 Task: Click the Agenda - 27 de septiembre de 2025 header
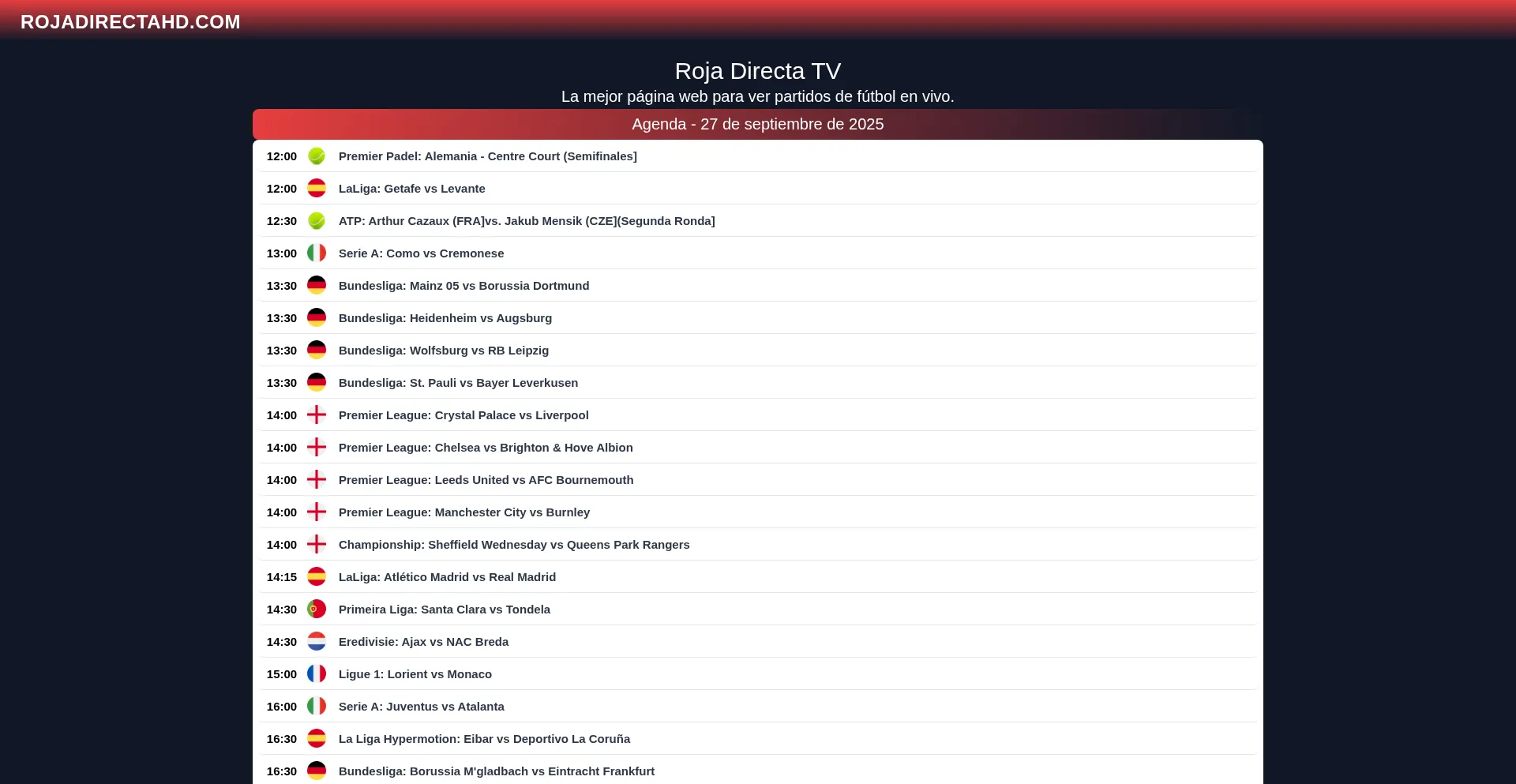tap(758, 124)
